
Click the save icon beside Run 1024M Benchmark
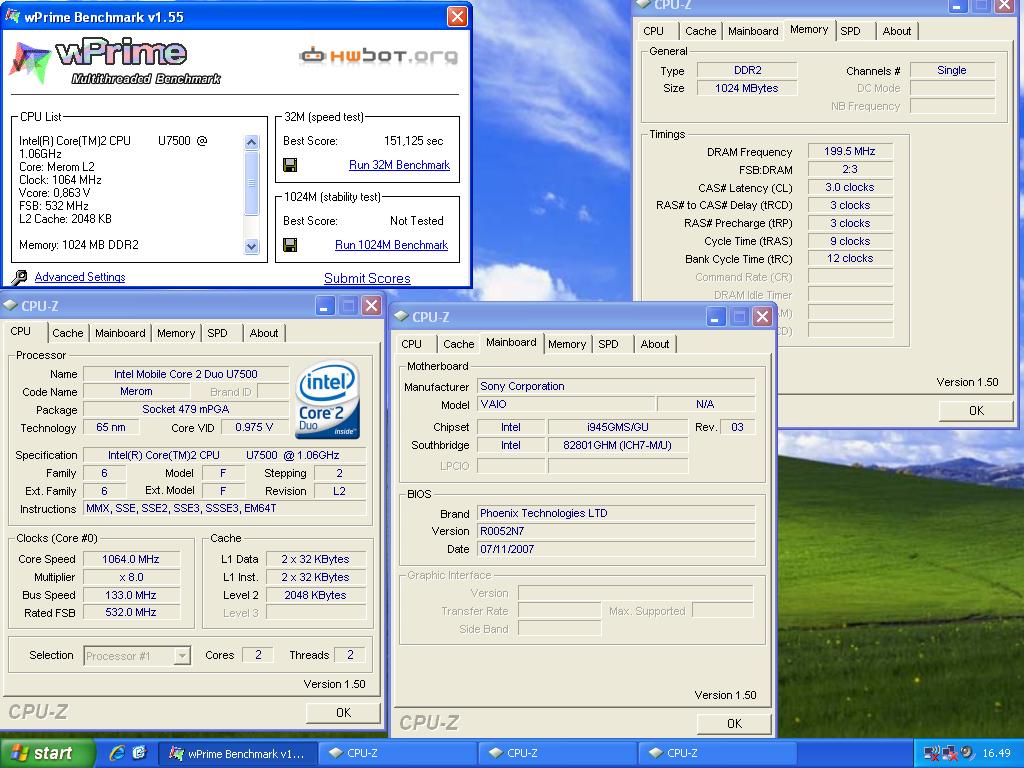coord(290,245)
